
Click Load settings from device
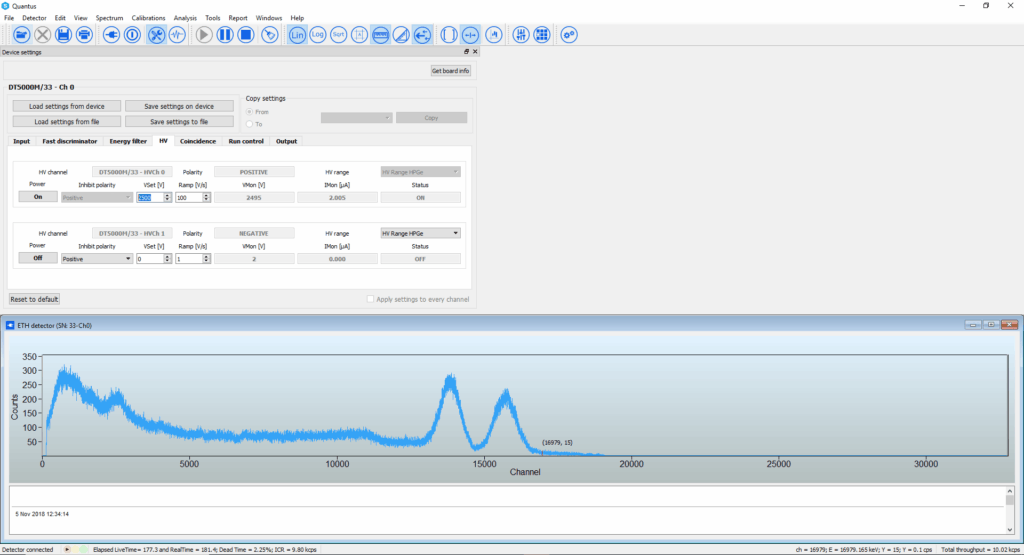pos(67,106)
